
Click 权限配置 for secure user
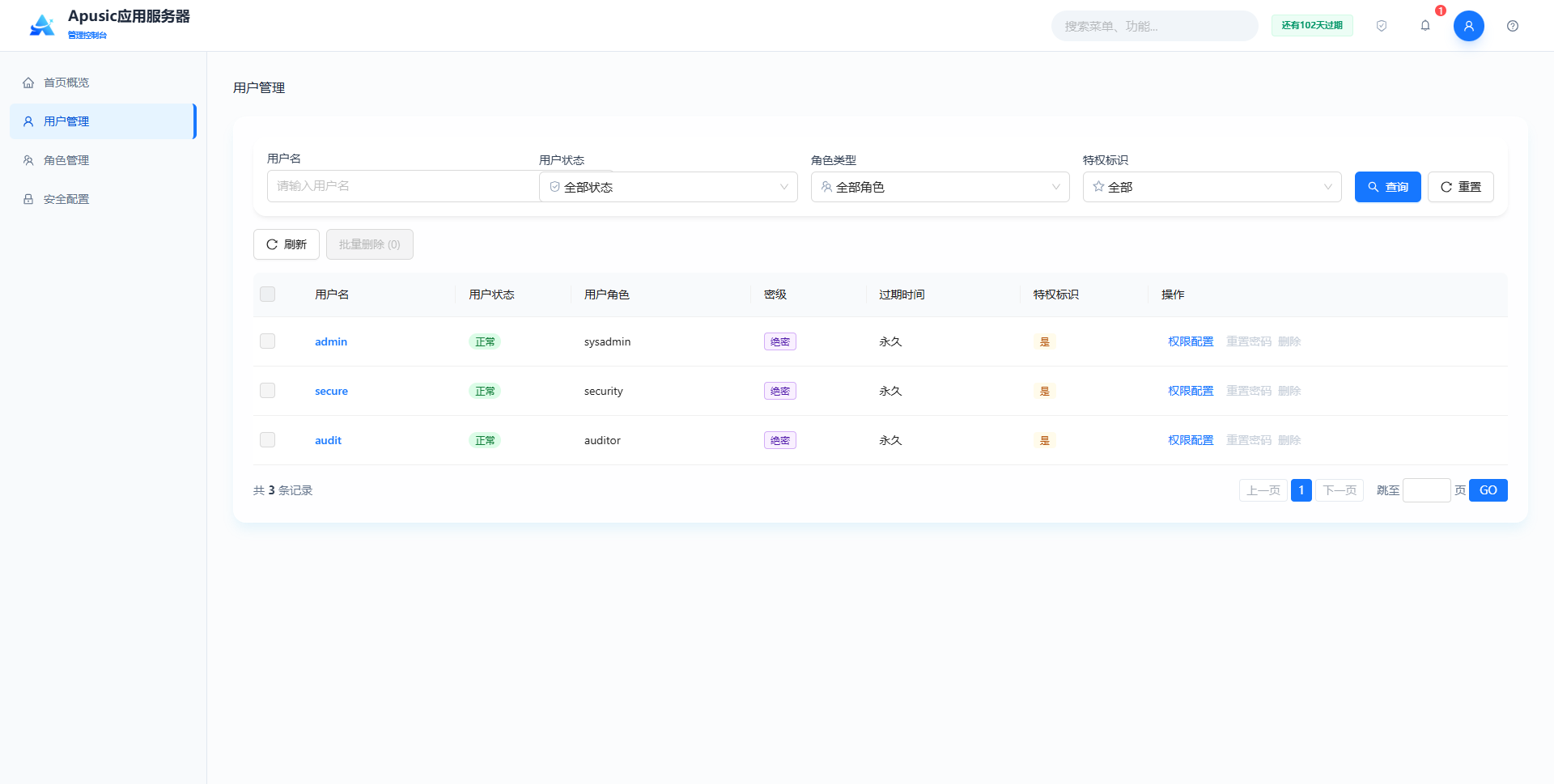coord(1191,391)
